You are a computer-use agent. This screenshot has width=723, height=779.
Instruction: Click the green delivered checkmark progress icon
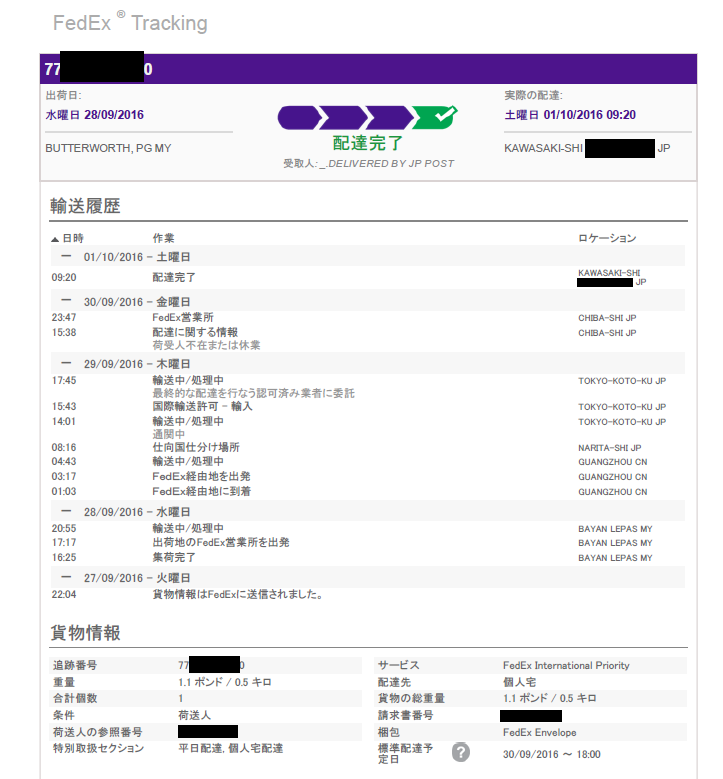coord(435,117)
